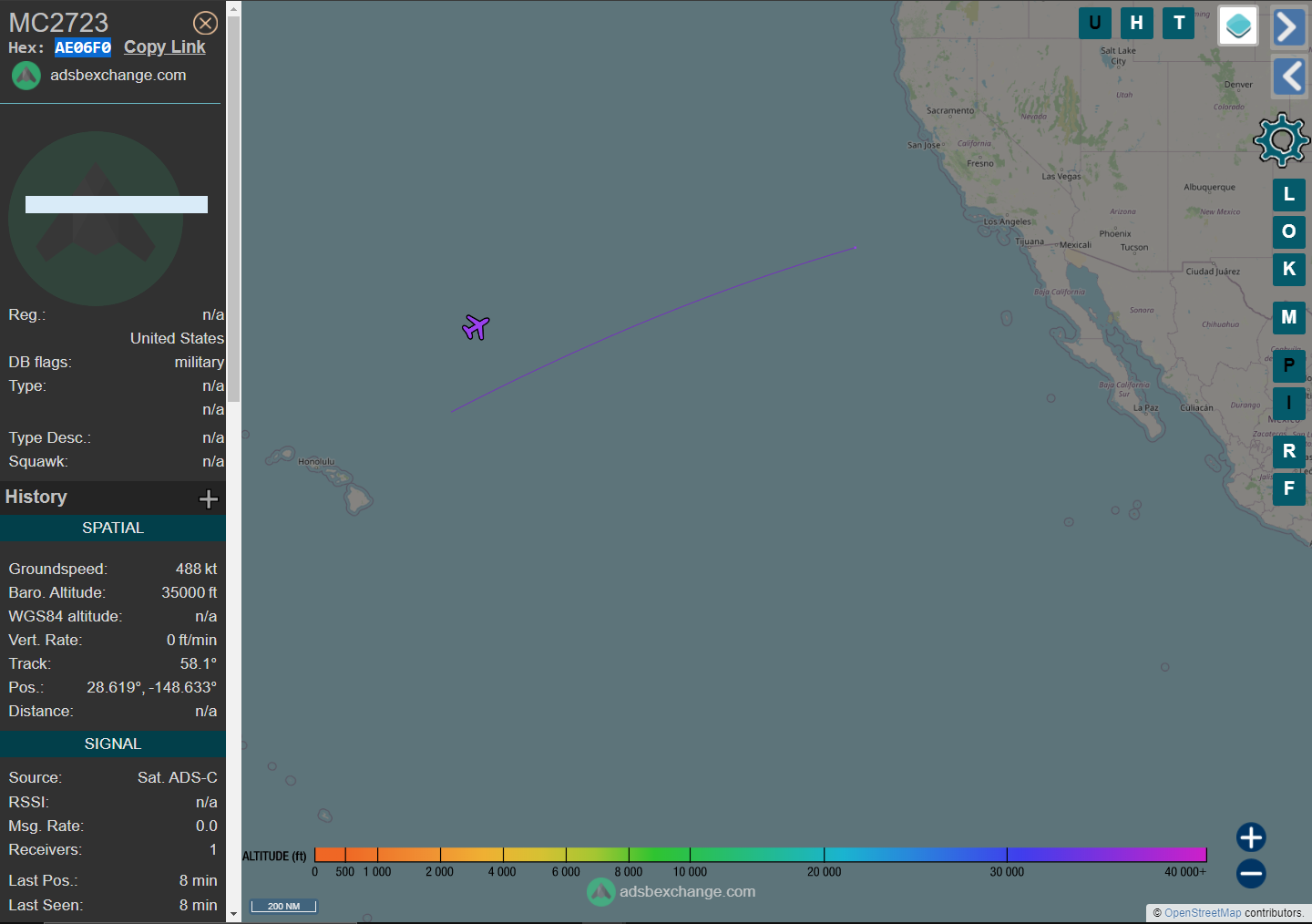Click the Msg. Rate 0.0 value
Screen dimensions: 1312x924
207,826
